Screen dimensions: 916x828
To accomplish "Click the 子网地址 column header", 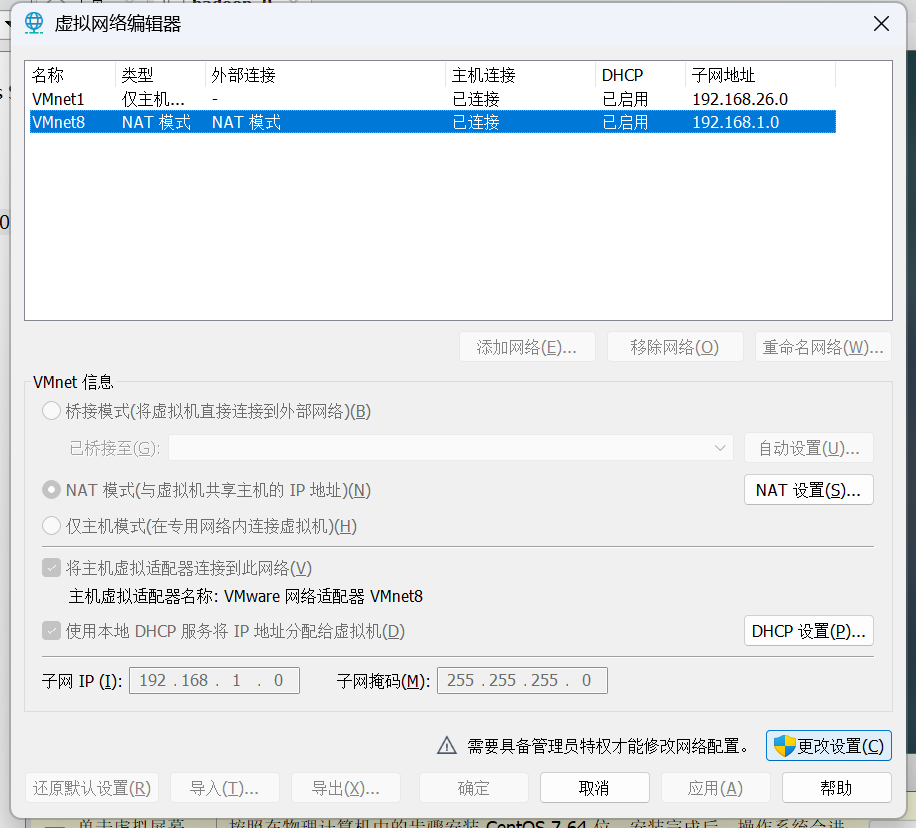I will point(760,75).
